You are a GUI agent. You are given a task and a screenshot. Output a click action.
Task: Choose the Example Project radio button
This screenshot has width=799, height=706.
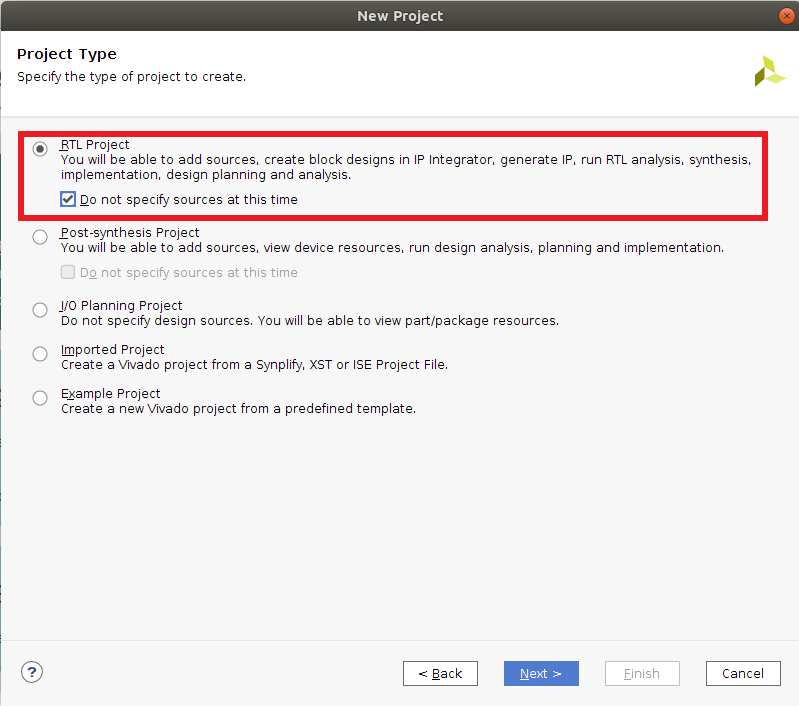[x=40, y=398]
